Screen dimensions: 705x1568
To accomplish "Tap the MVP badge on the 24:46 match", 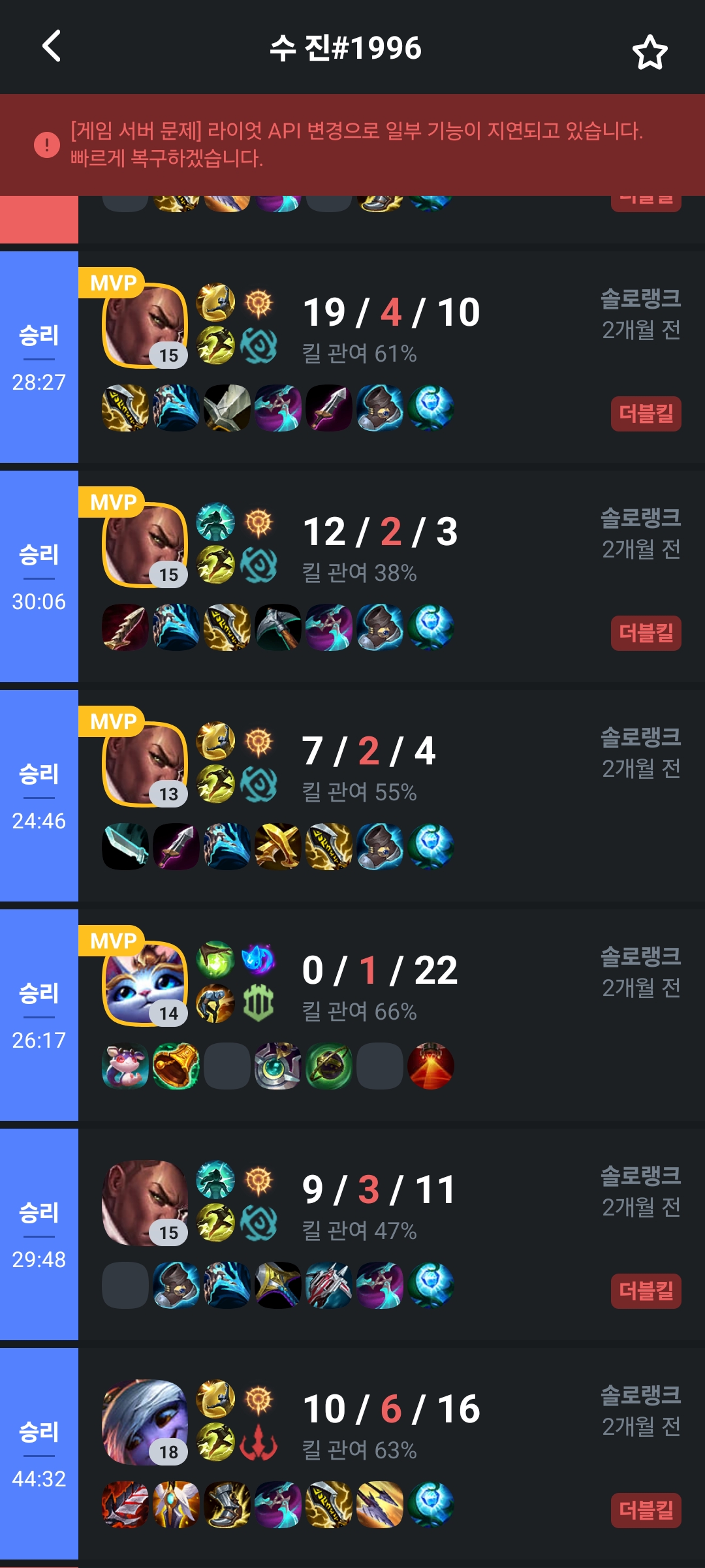I will pyautogui.click(x=112, y=721).
